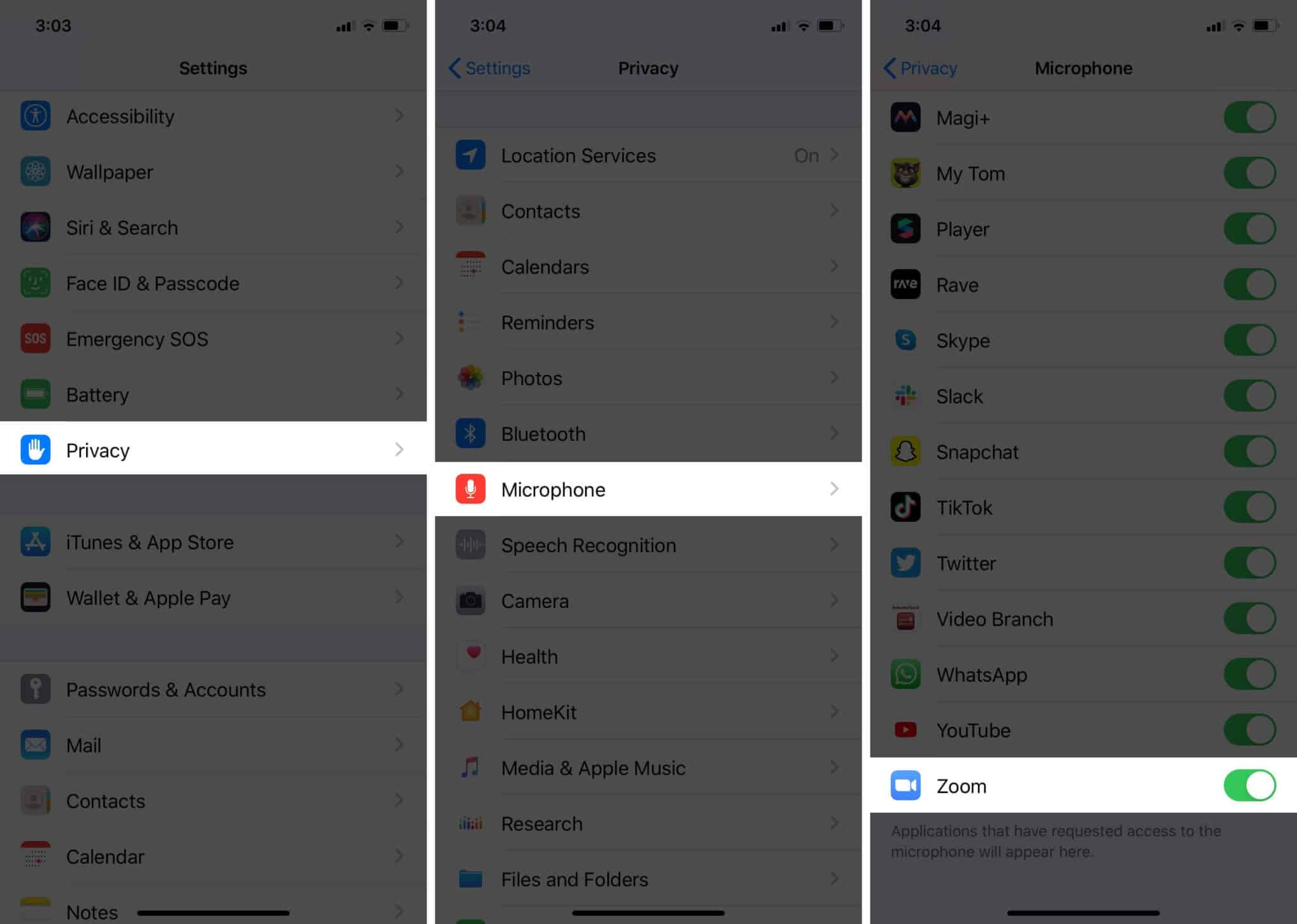
Task: Expand the Location Services settings
Action: click(648, 155)
